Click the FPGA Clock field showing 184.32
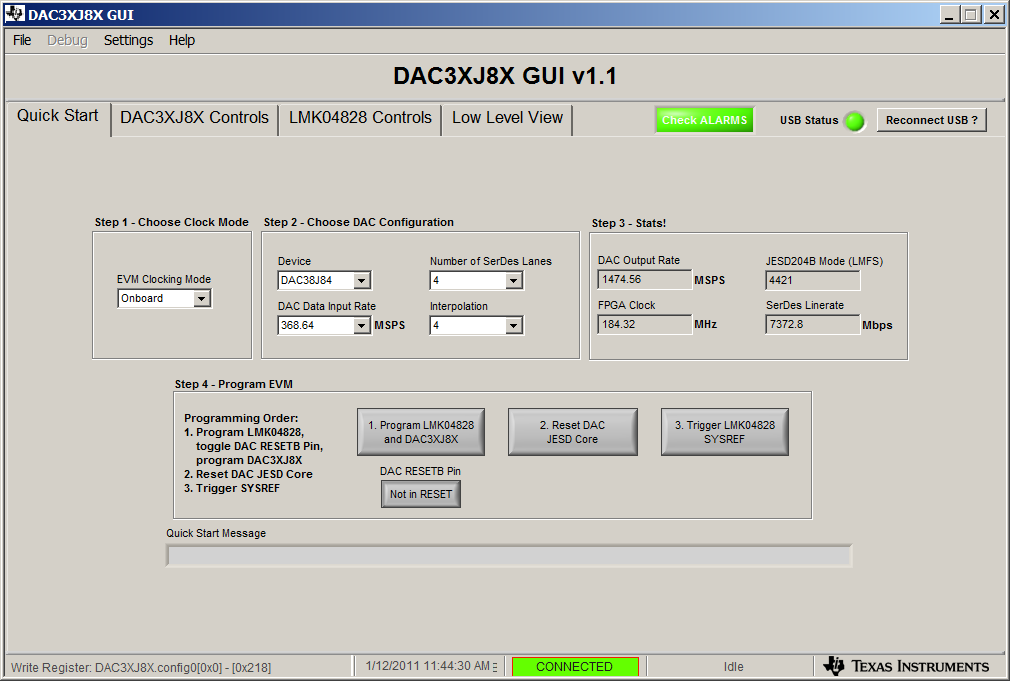The height and width of the screenshot is (681, 1010). pyautogui.click(x=645, y=325)
